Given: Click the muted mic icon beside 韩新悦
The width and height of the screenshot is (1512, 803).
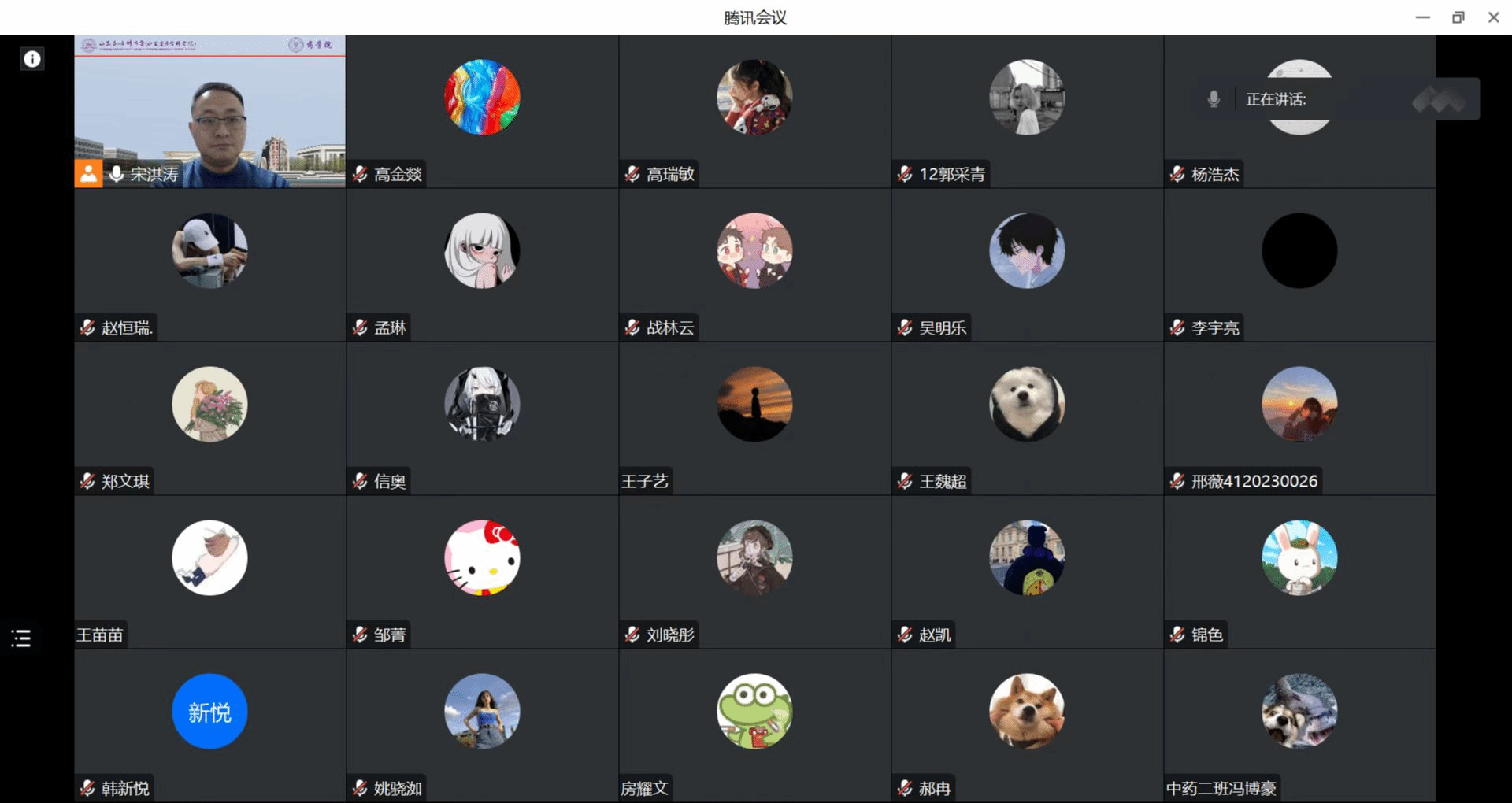Looking at the screenshot, I should [87, 788].
